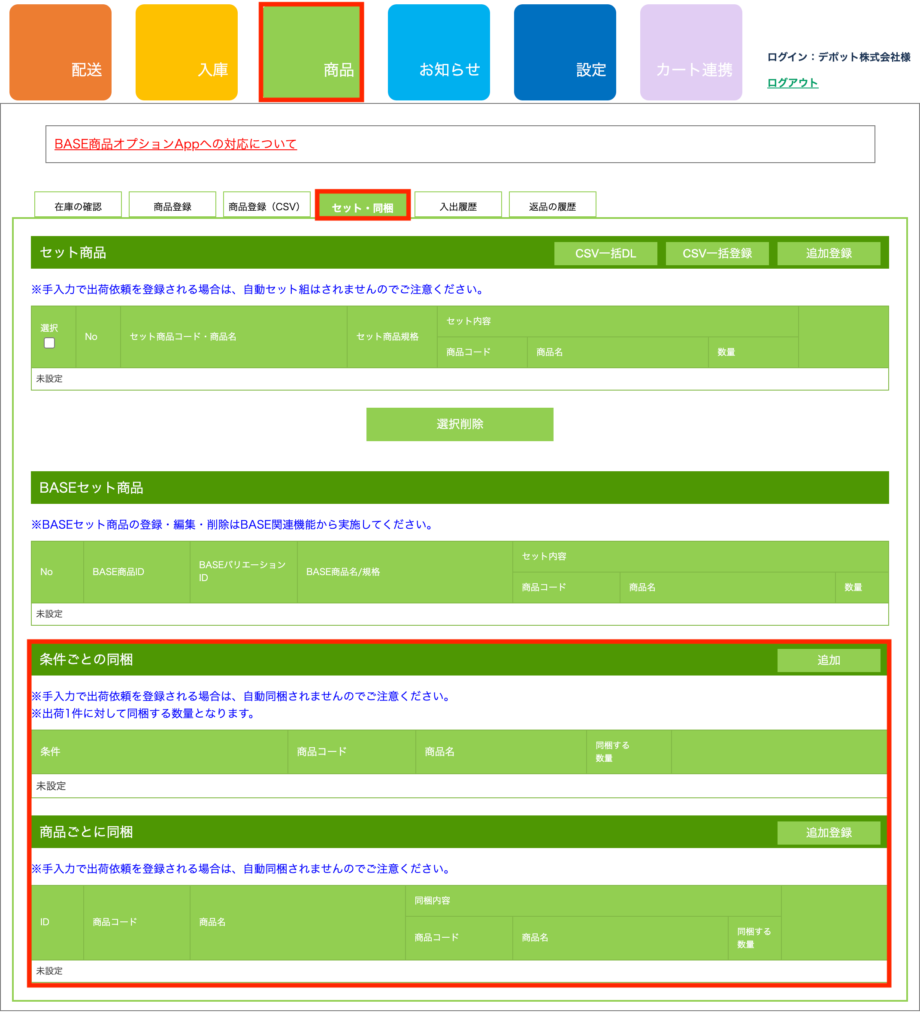Select the セット・同梱 tab
This screenshot has width=920, height=1024.
pos(362,207)
